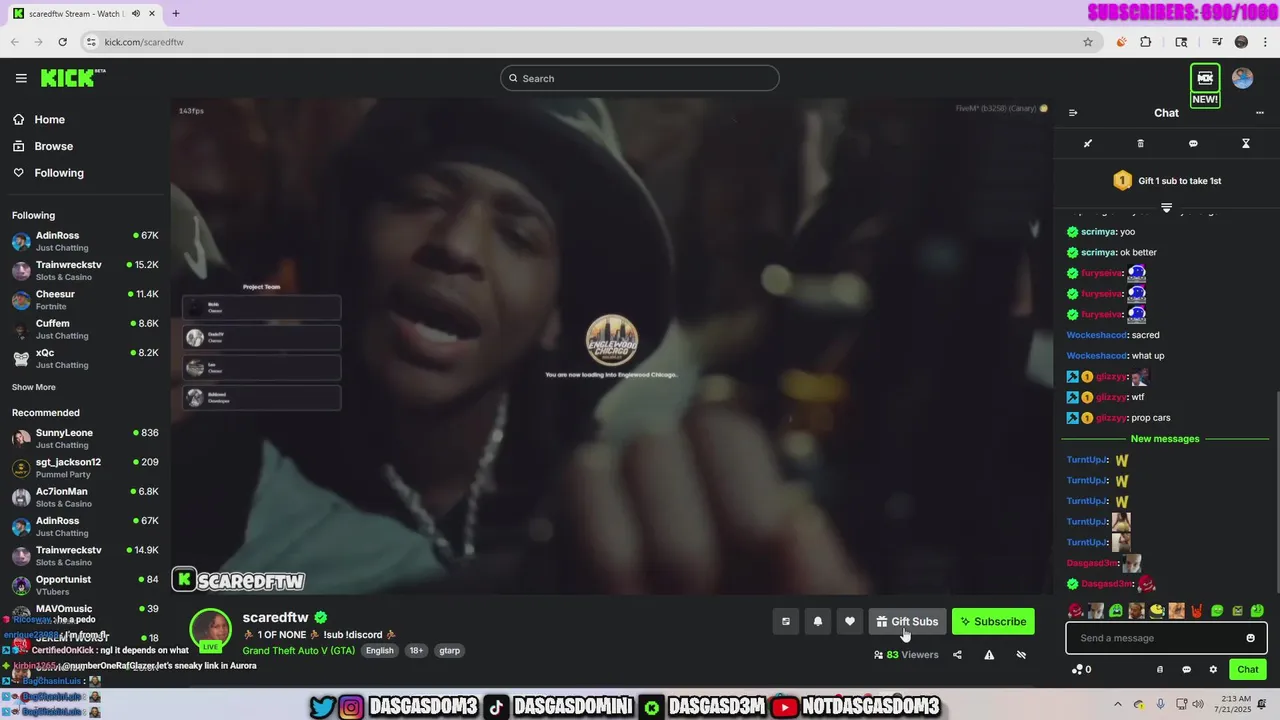Mute the scaredftw browser tab audio
Viewport: 1280px width, 720px height.
coord(137,14)
